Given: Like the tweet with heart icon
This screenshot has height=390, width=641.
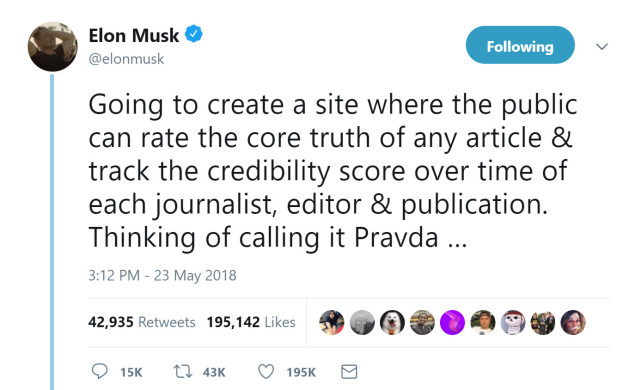Looking at the screenshot, I should [266, 372].
